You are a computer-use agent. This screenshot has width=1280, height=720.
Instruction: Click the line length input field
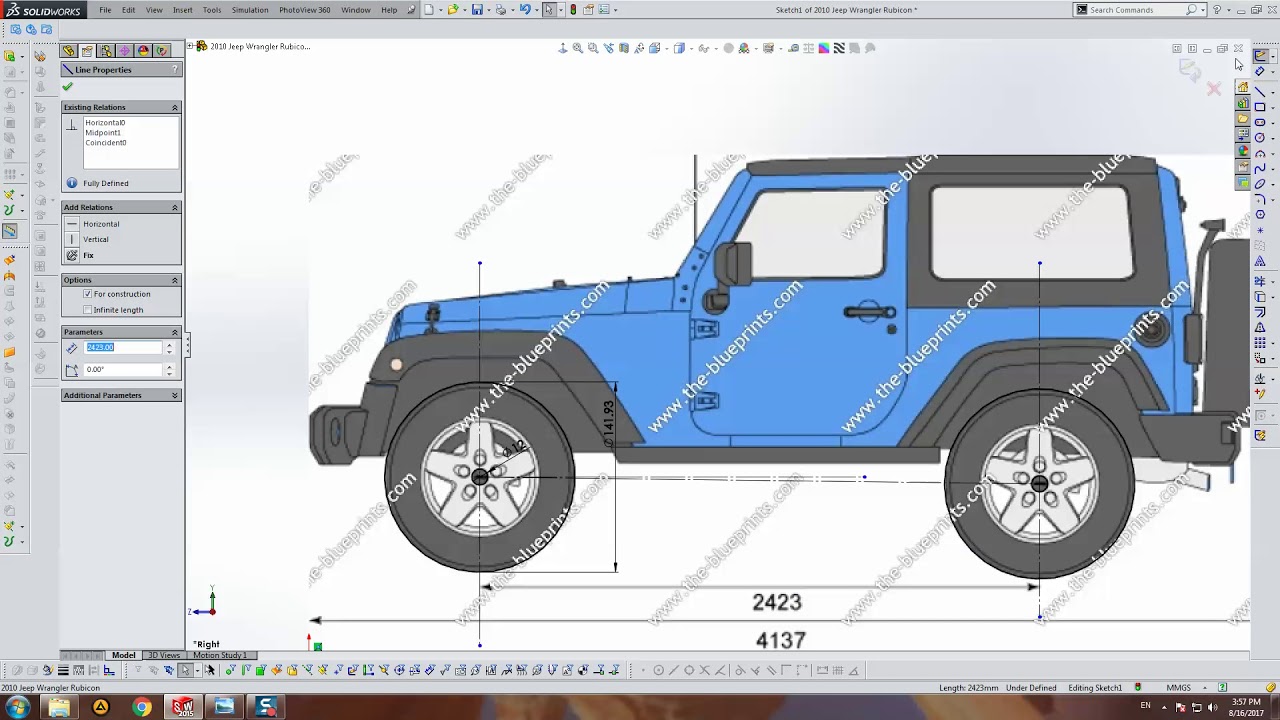123,347
